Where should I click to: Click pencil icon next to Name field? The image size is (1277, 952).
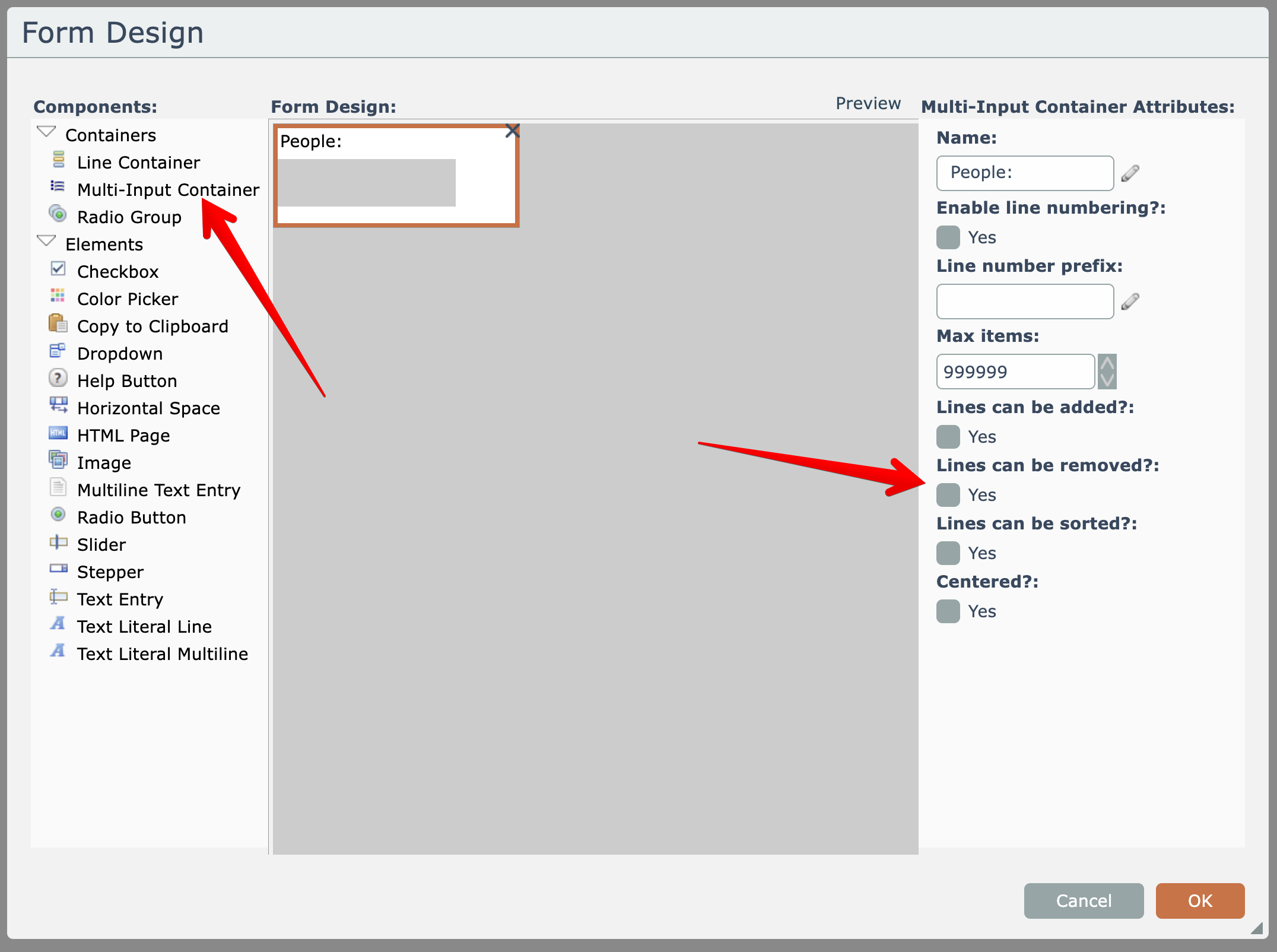[1130, 173]
